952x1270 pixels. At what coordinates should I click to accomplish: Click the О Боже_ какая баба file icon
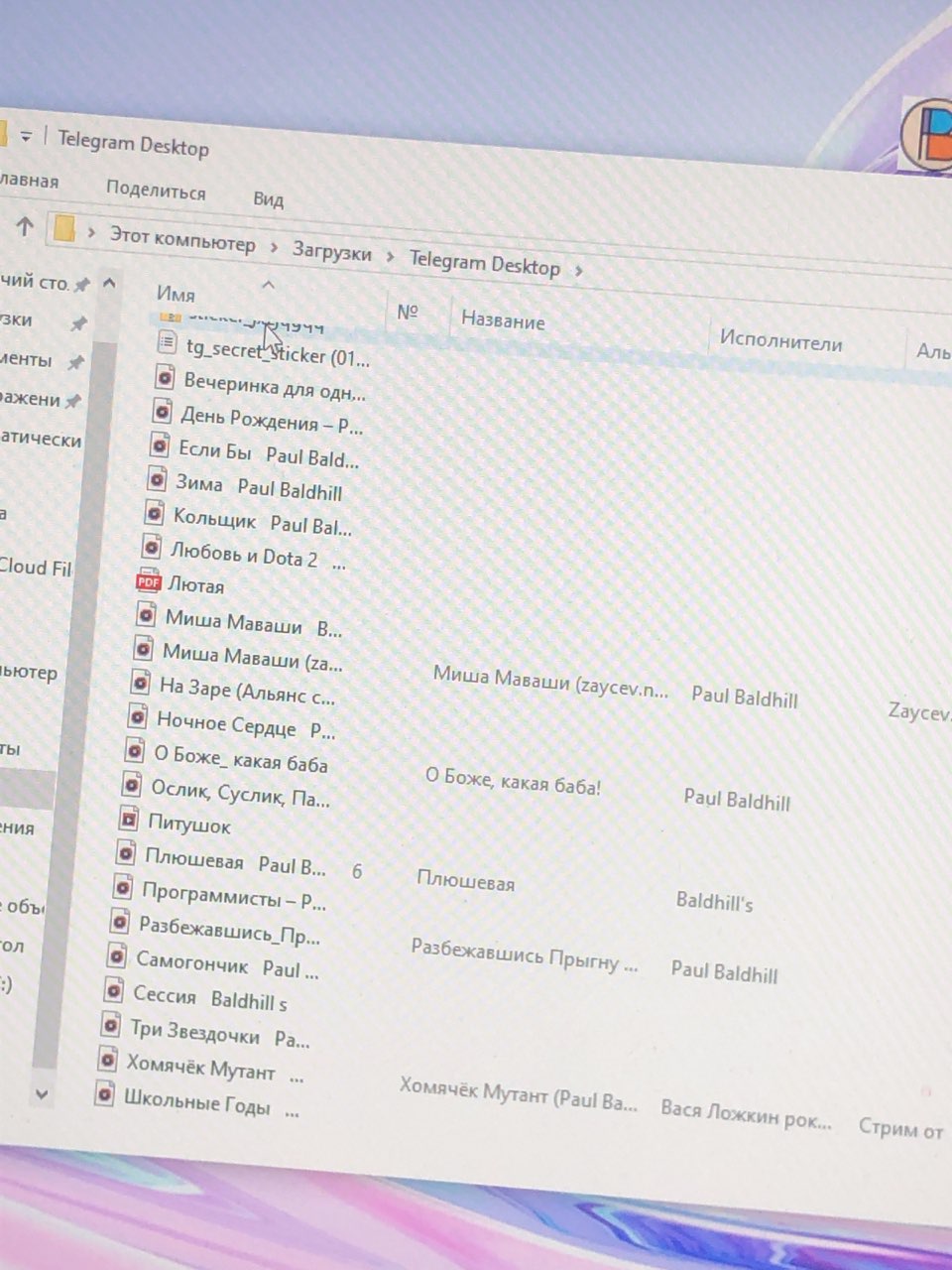[x=135, y=751]
